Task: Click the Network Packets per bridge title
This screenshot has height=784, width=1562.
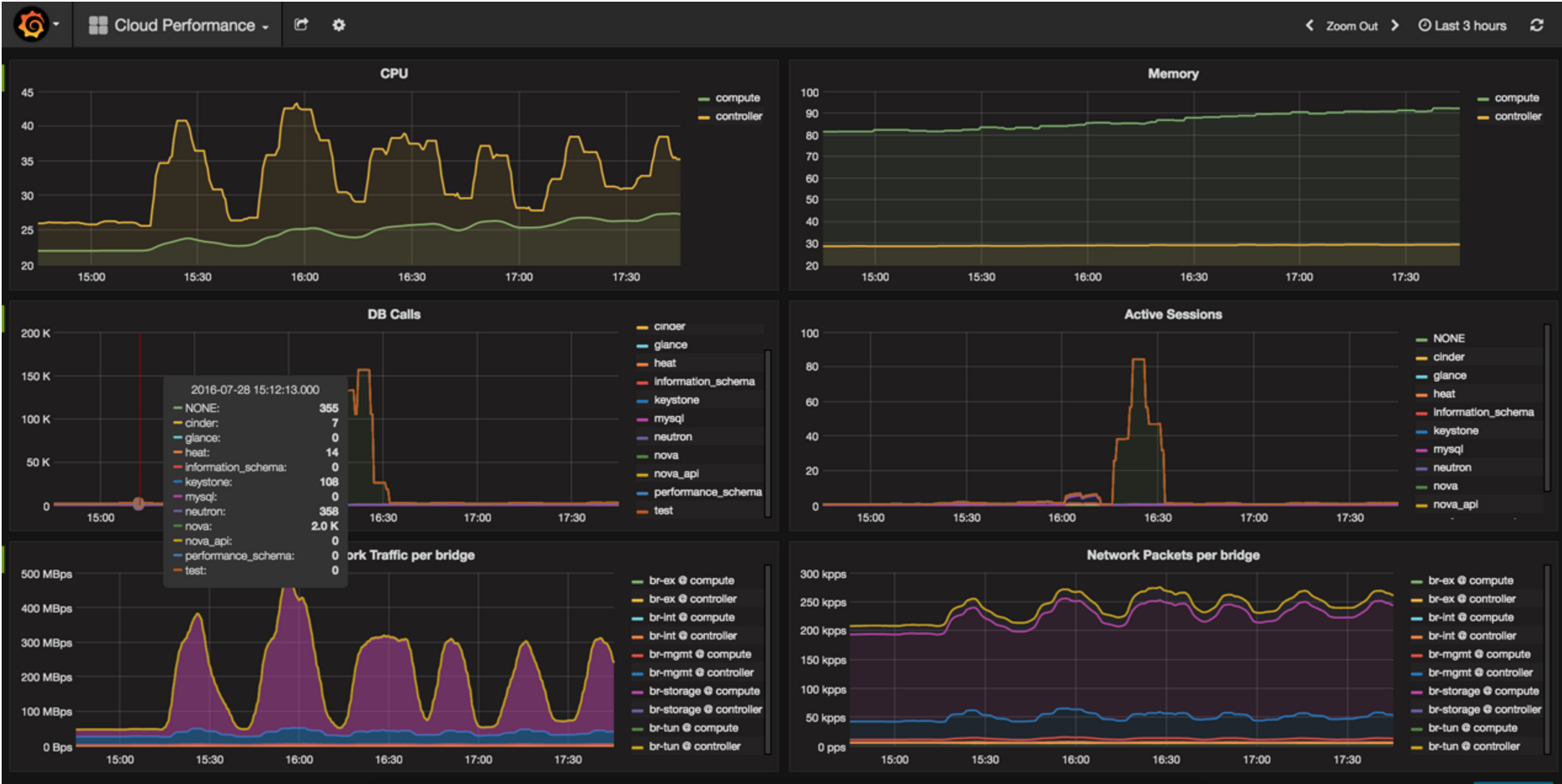Action: tap(1172, 555)
